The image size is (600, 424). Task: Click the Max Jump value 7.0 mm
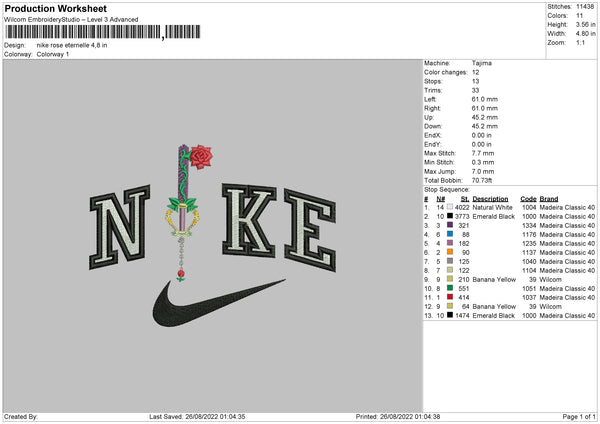(x=483, y=171)
